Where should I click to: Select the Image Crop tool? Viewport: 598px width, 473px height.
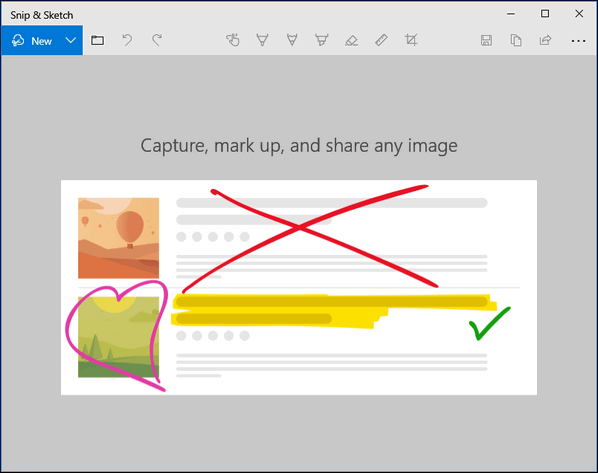pyautogui.click(x=411, y=40)
